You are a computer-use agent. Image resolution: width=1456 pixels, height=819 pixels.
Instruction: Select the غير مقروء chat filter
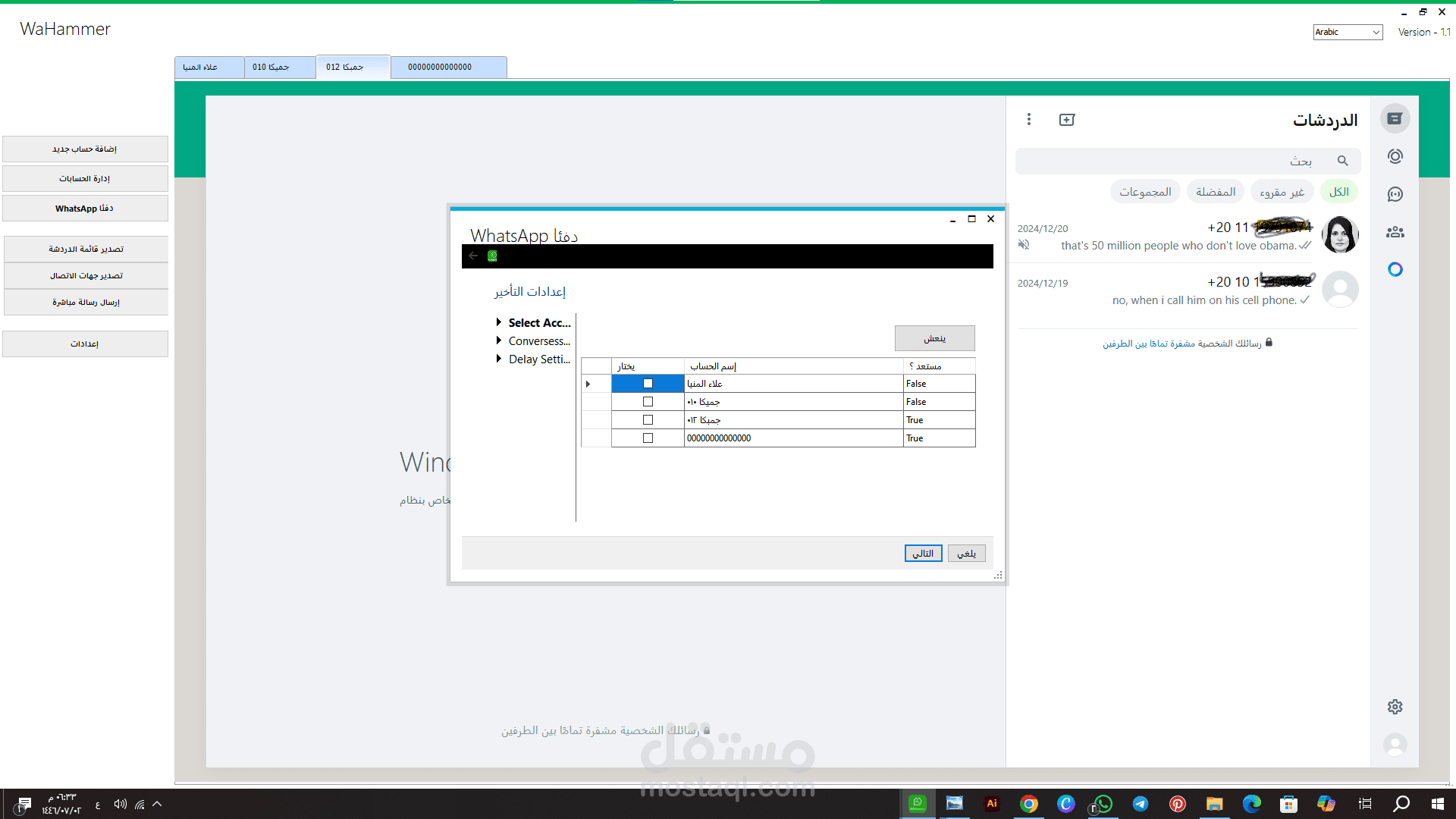click(x=1282, y=193)
